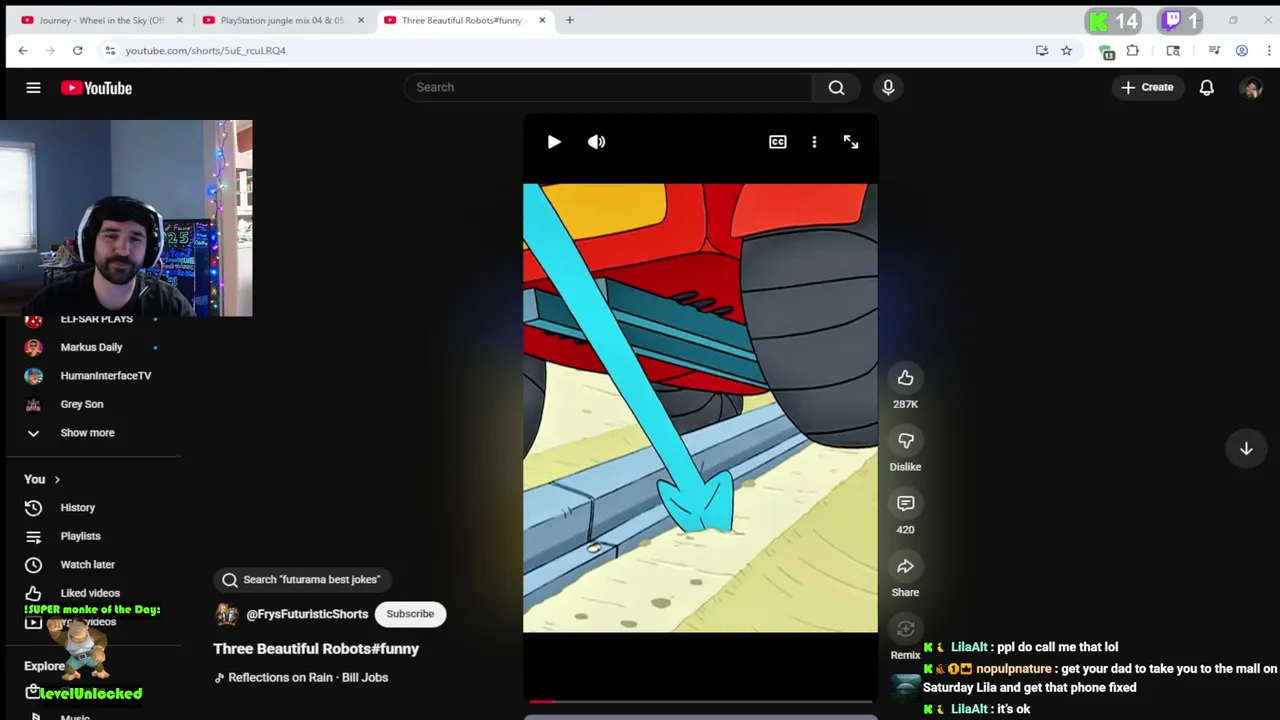The image size is (1280, 720).
Task: Open Watch later in the sidebar
Action: (x=87, y=565)
